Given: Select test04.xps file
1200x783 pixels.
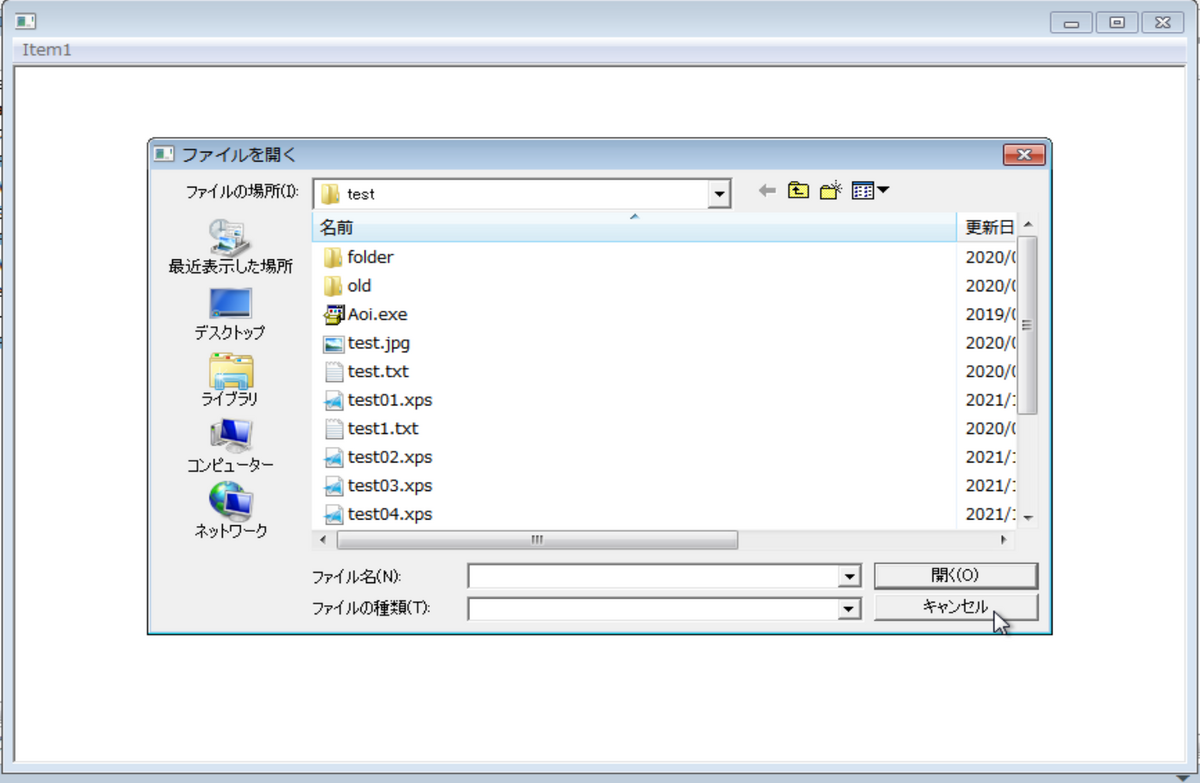Looking at the screenshot, I should click(x=378, y=514).
